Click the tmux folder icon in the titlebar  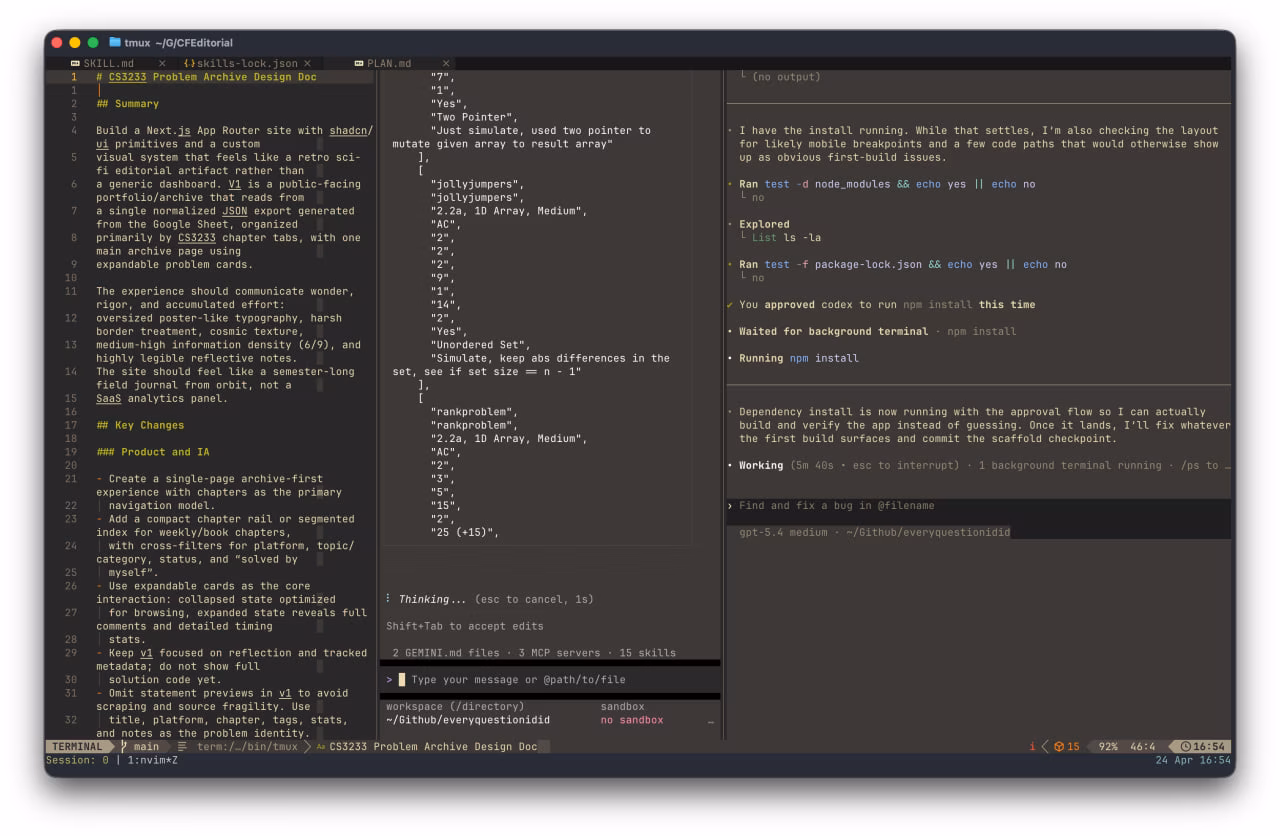pos(114,42)
